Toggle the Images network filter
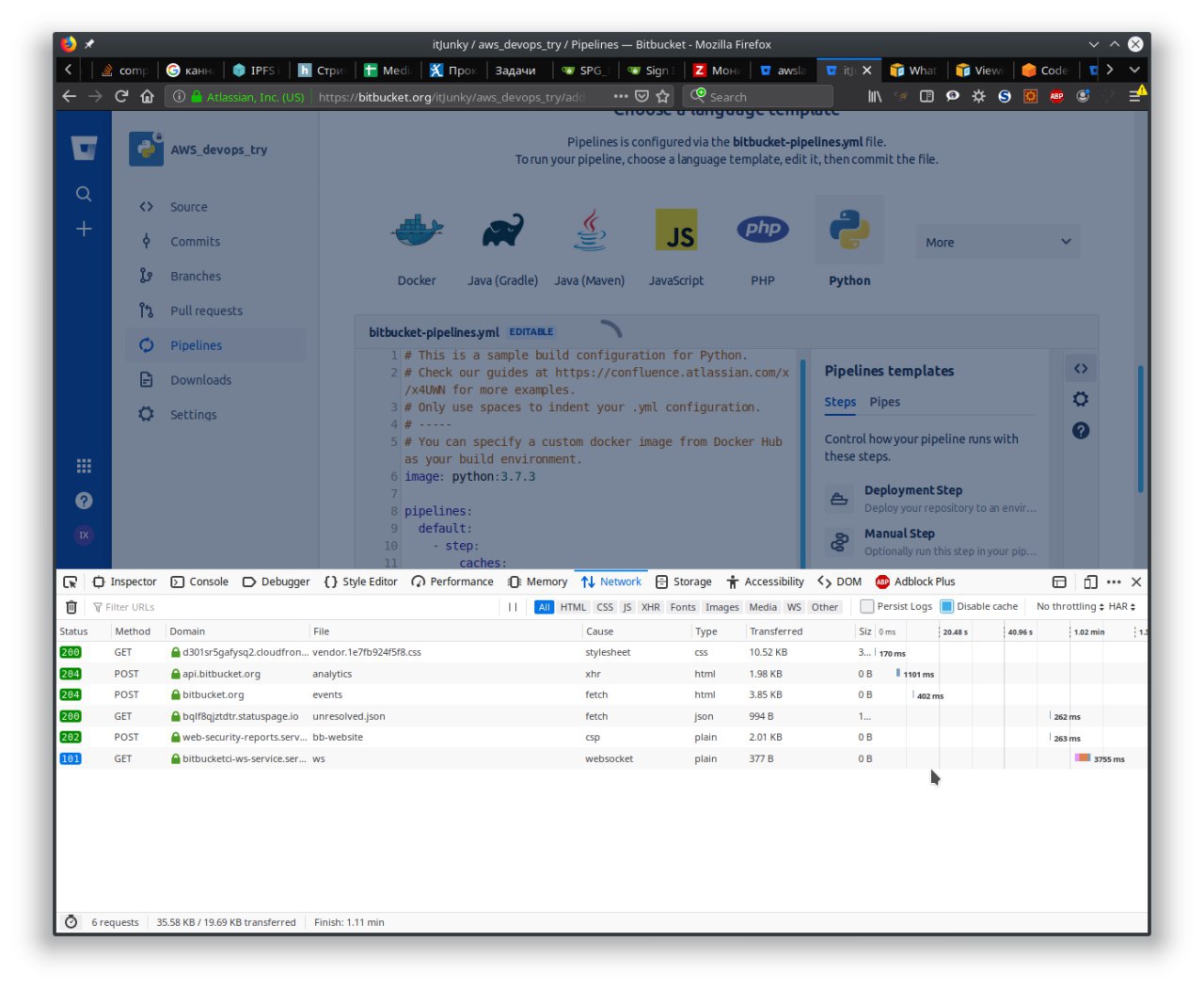Viewport: 1204px width, 989px height. coord(722,607)
